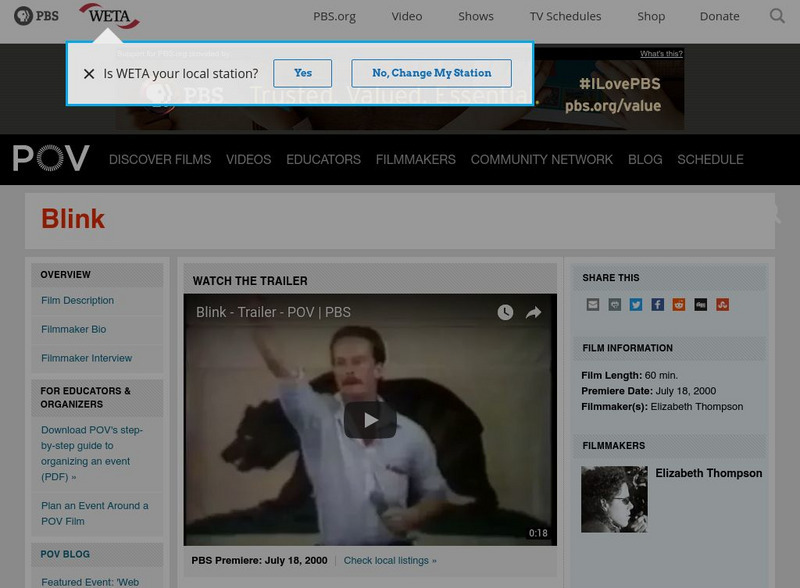Open the PBS logo home link
This screenshot has height=588, width=800.
[x=36, y=16]
